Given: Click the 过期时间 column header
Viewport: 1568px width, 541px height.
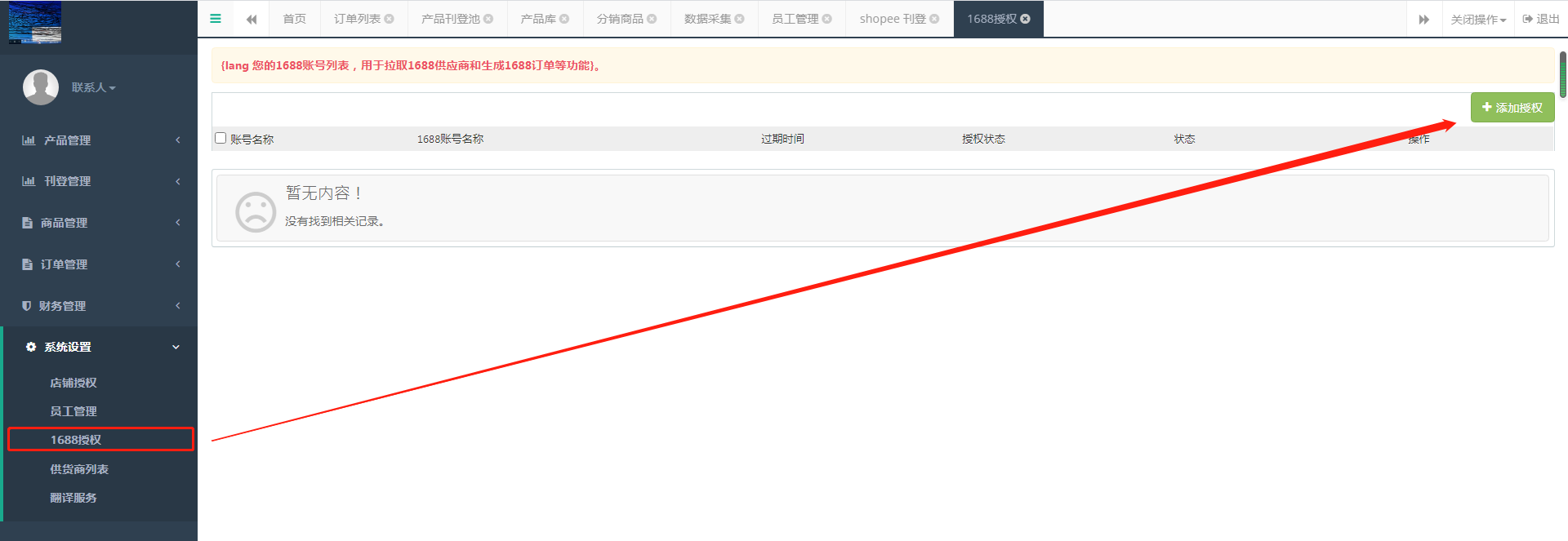Looking at the screenshot, I should pos(782,139).
